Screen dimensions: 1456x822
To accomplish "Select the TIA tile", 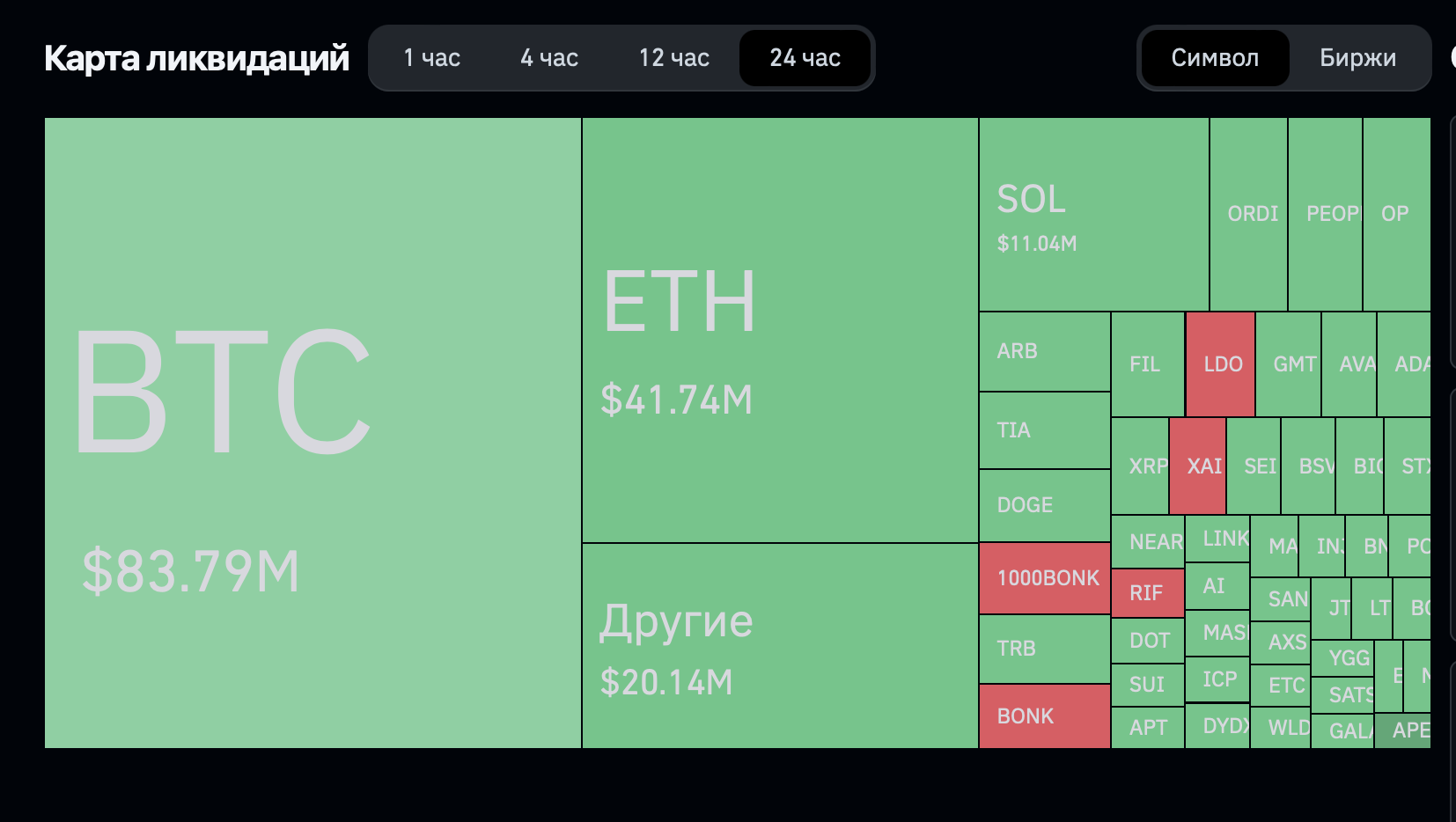I will 1045,430.
